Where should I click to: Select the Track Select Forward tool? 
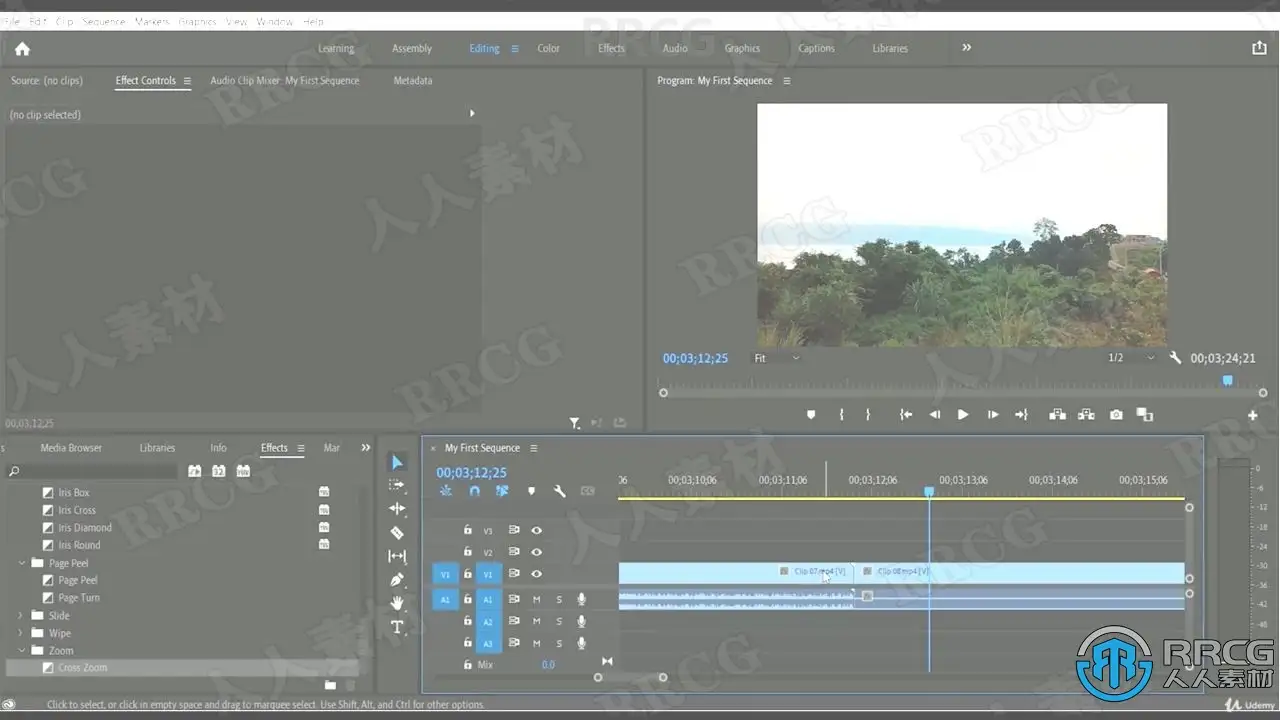tap(397, 485)
